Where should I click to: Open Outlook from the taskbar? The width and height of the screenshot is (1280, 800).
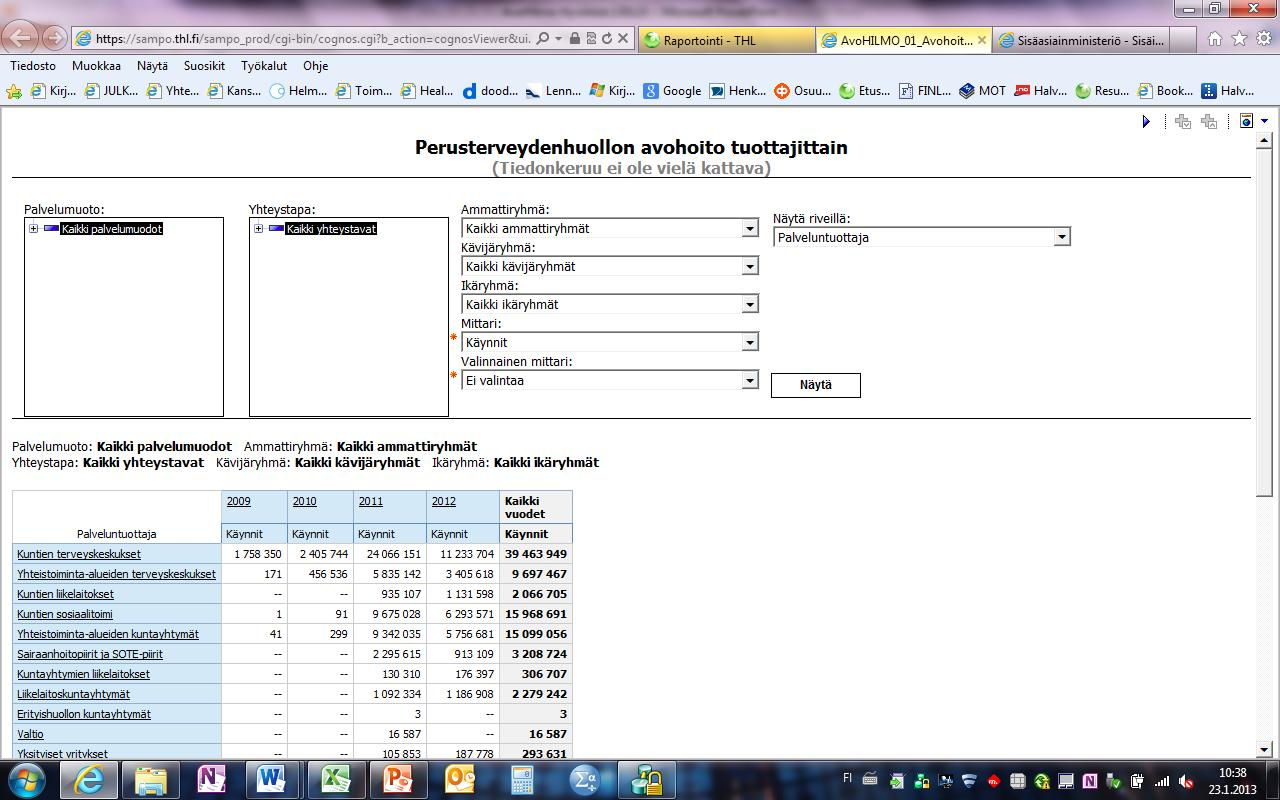(x=459, y=779)
